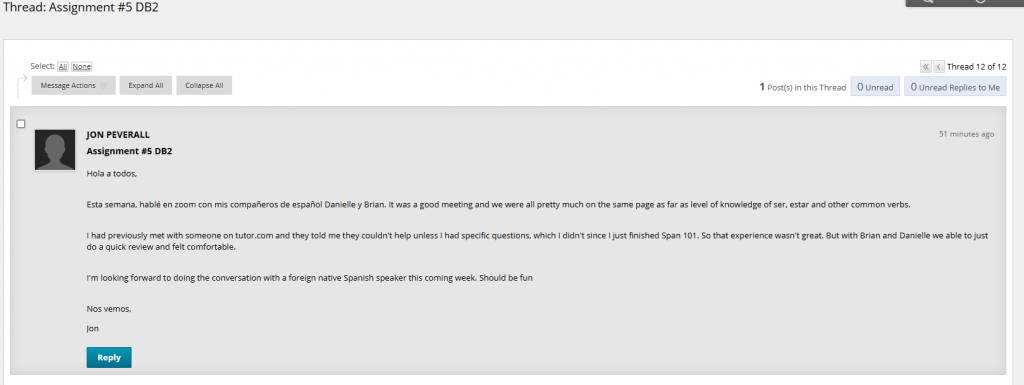Jump to the first thread using double-arrow icon

click(x=925, y=67)
